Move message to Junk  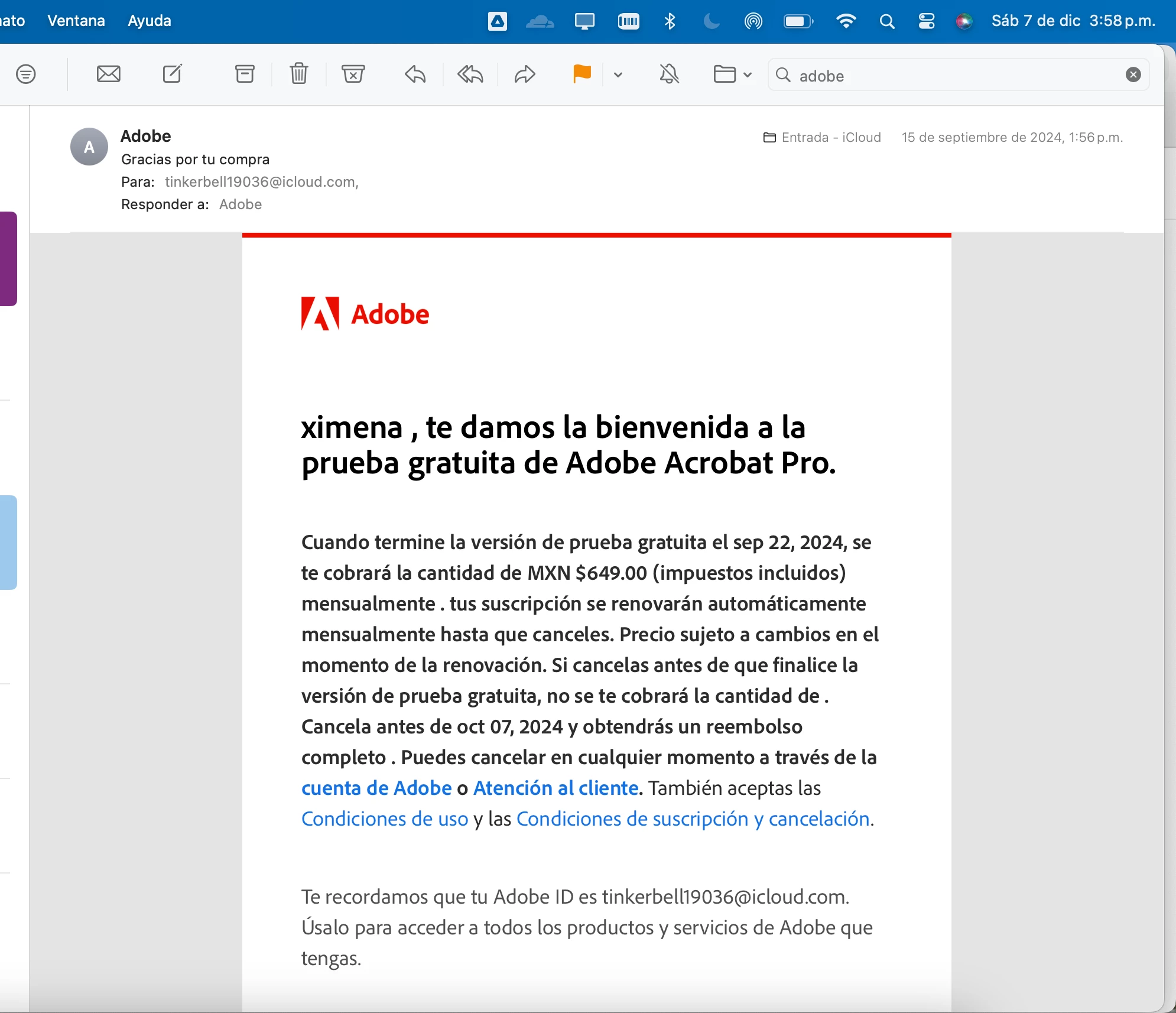coord(353,74)
